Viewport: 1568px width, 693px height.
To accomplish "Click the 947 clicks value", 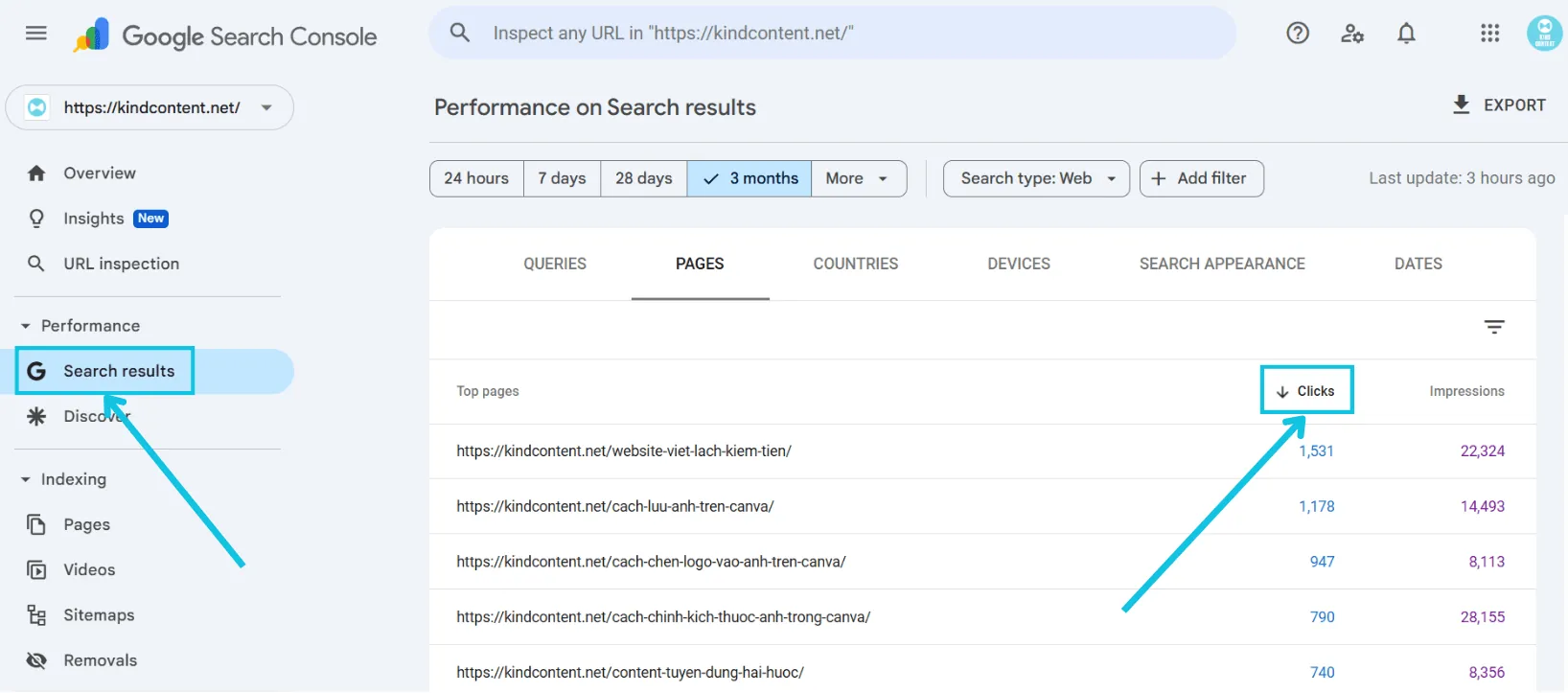I will [x=1322, y=562].
